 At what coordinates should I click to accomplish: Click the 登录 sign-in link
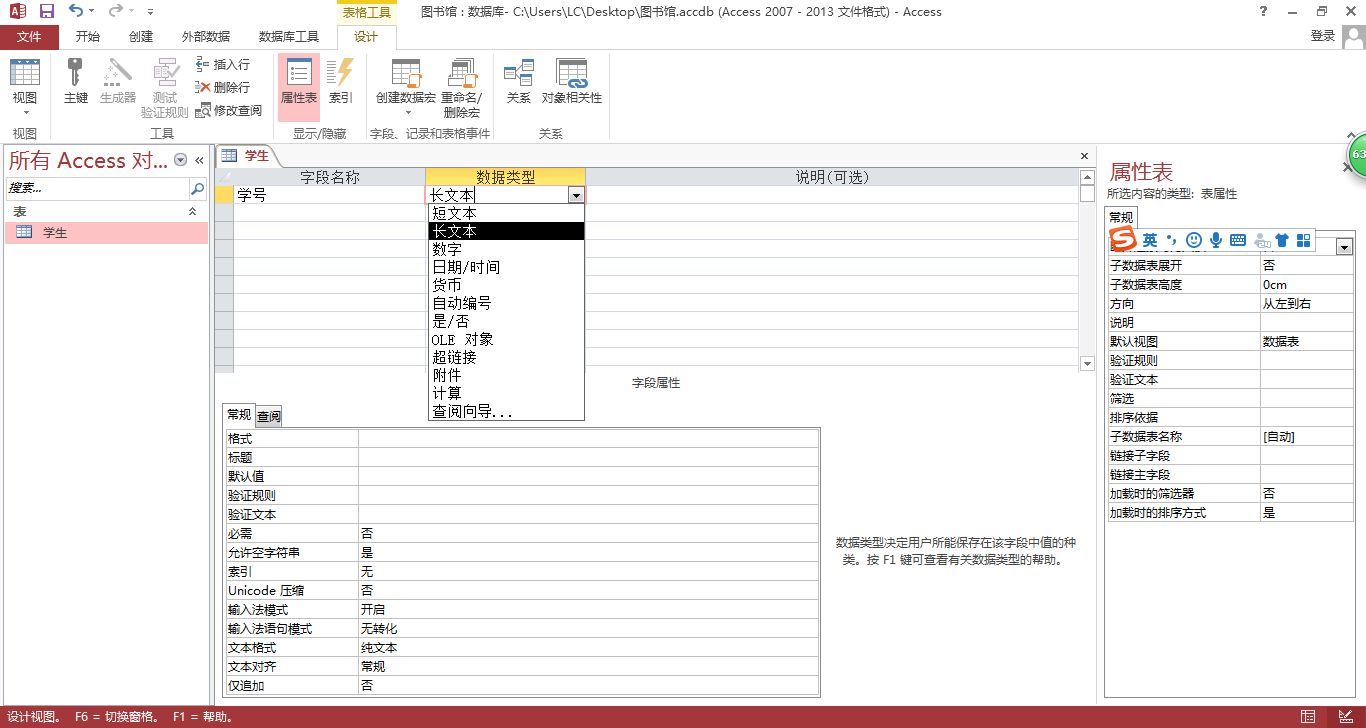1323,36
